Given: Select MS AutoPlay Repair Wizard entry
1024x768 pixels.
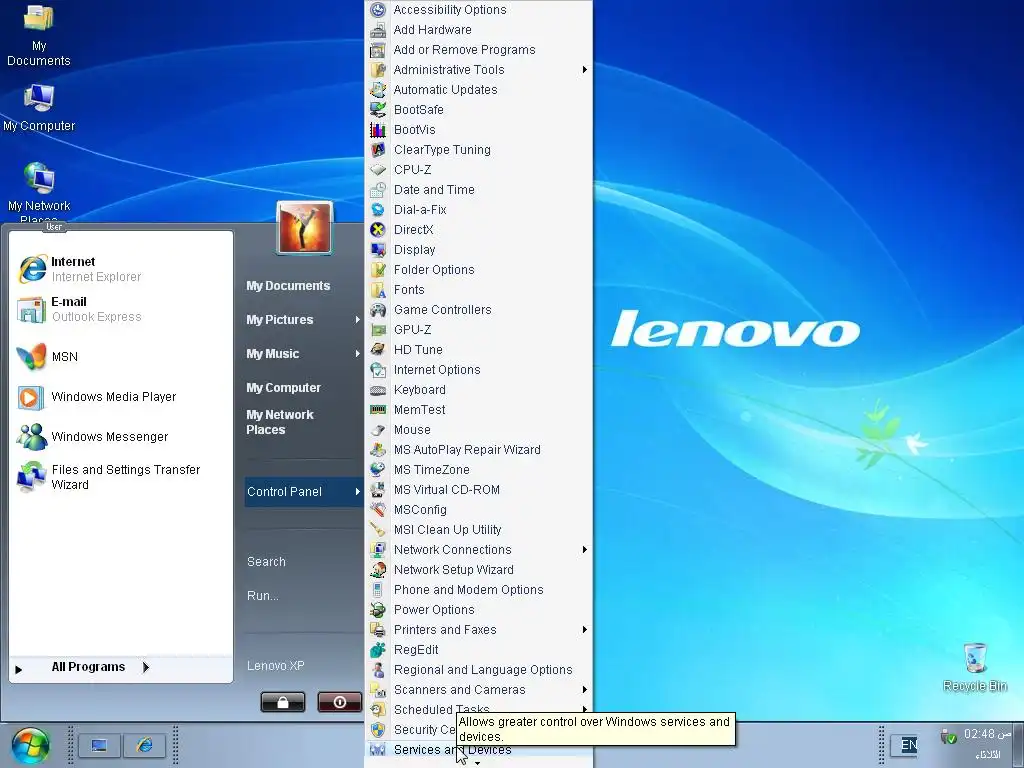Looking at the screenshot, I should point(479,450).
